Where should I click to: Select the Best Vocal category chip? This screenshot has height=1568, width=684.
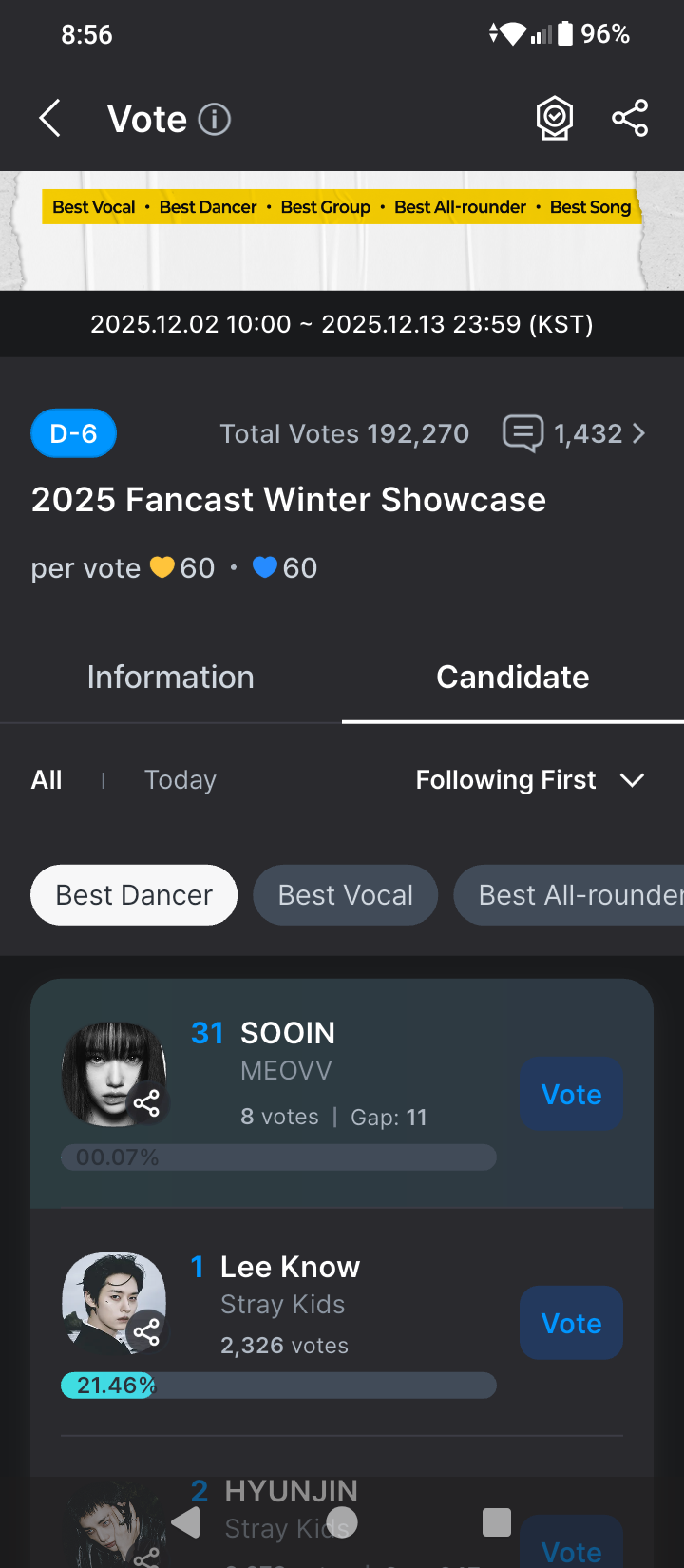[x=345, y=895]
